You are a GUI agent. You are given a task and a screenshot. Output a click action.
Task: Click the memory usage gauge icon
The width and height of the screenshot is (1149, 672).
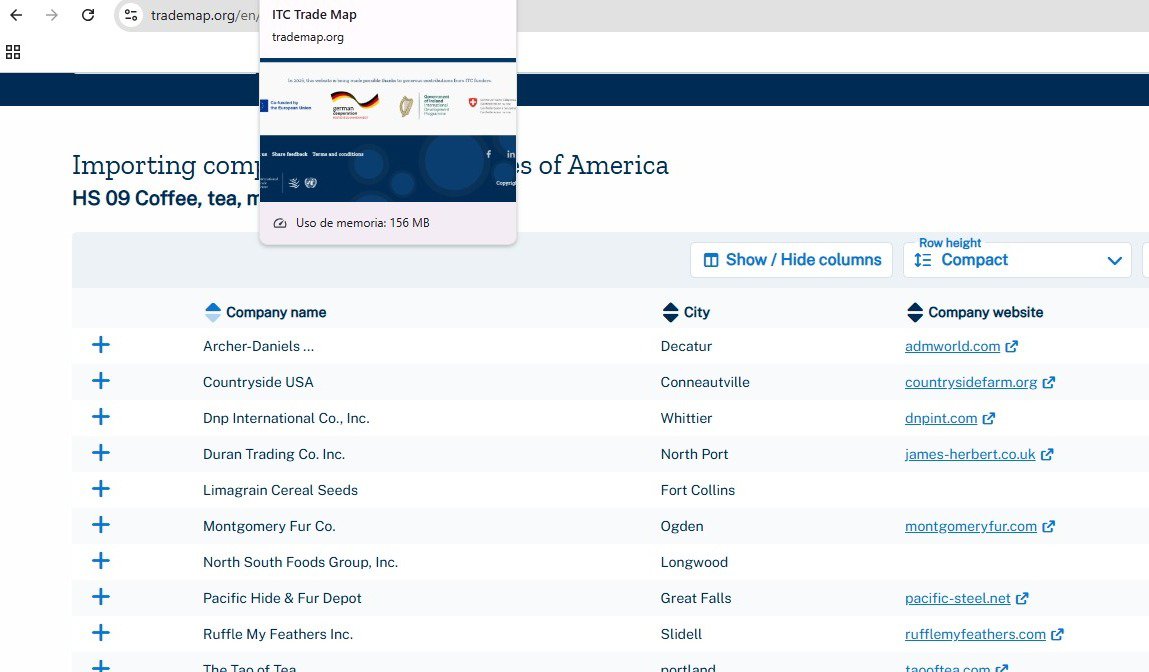(x=280, y=223)
